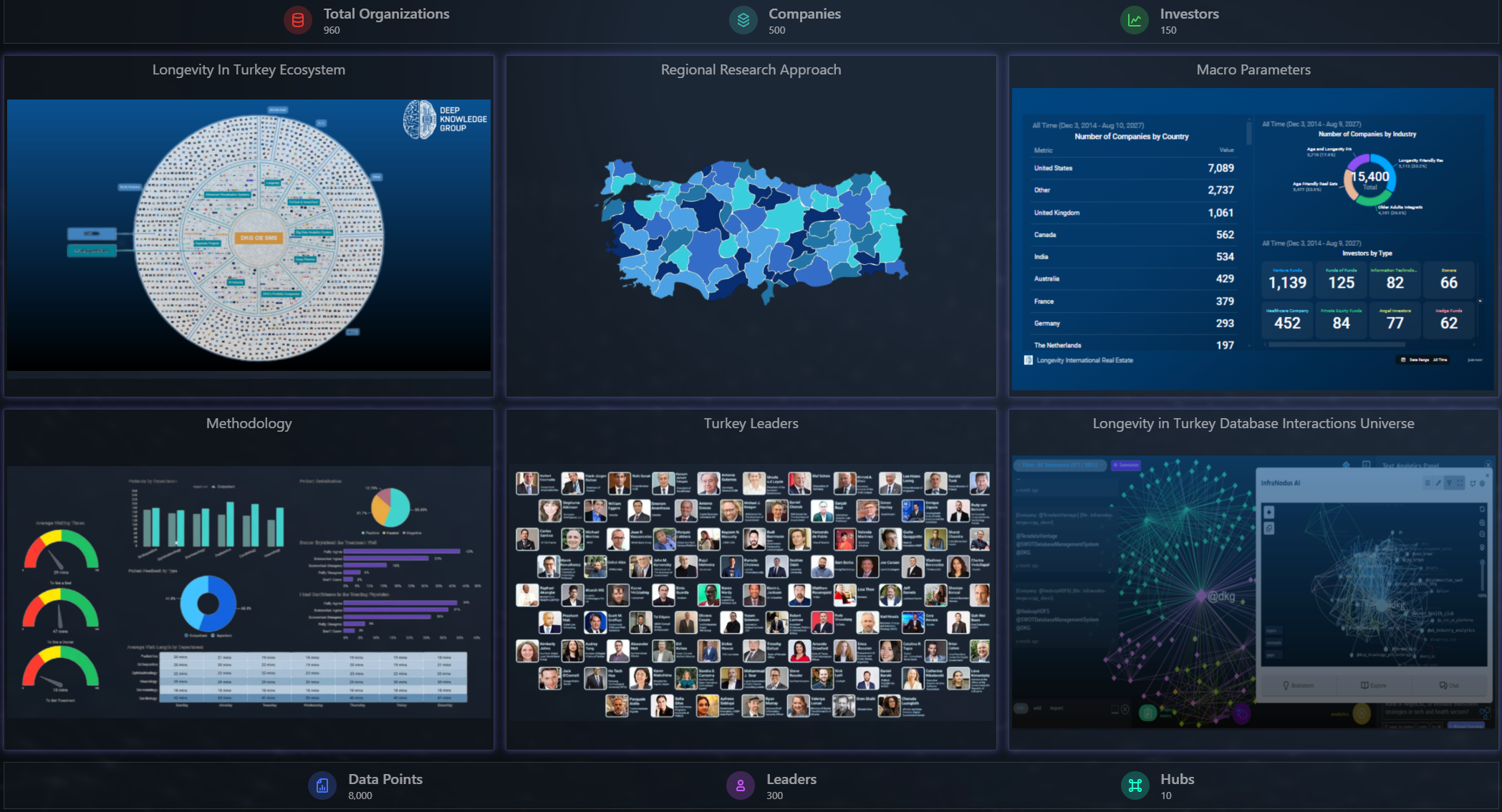The height and width of the screenshot is (812, 1502).
Task: Click the green Investors chart icon
Action: (x=1135, y=21)
